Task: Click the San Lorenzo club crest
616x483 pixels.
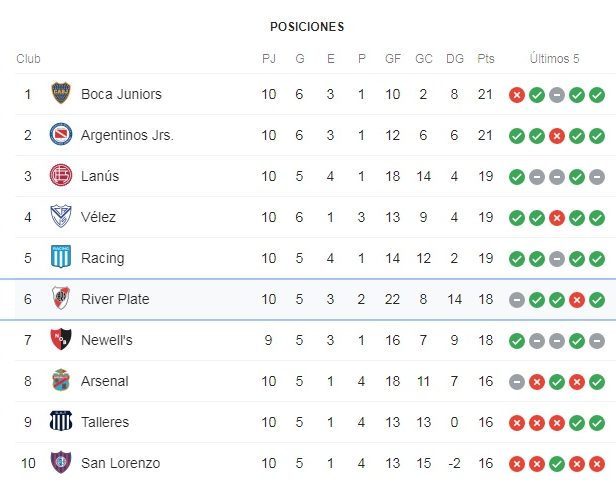Action: click(61, 462)
